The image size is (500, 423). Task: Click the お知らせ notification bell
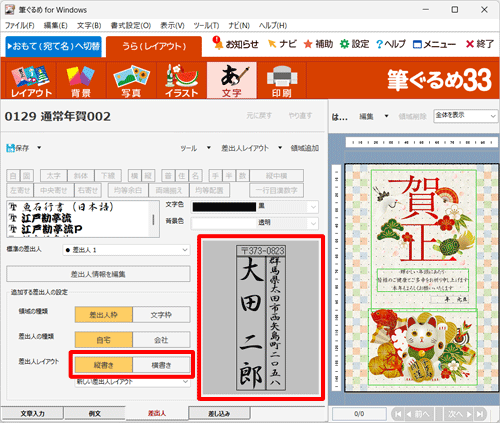pyautogui.click(x=218, y=43)
